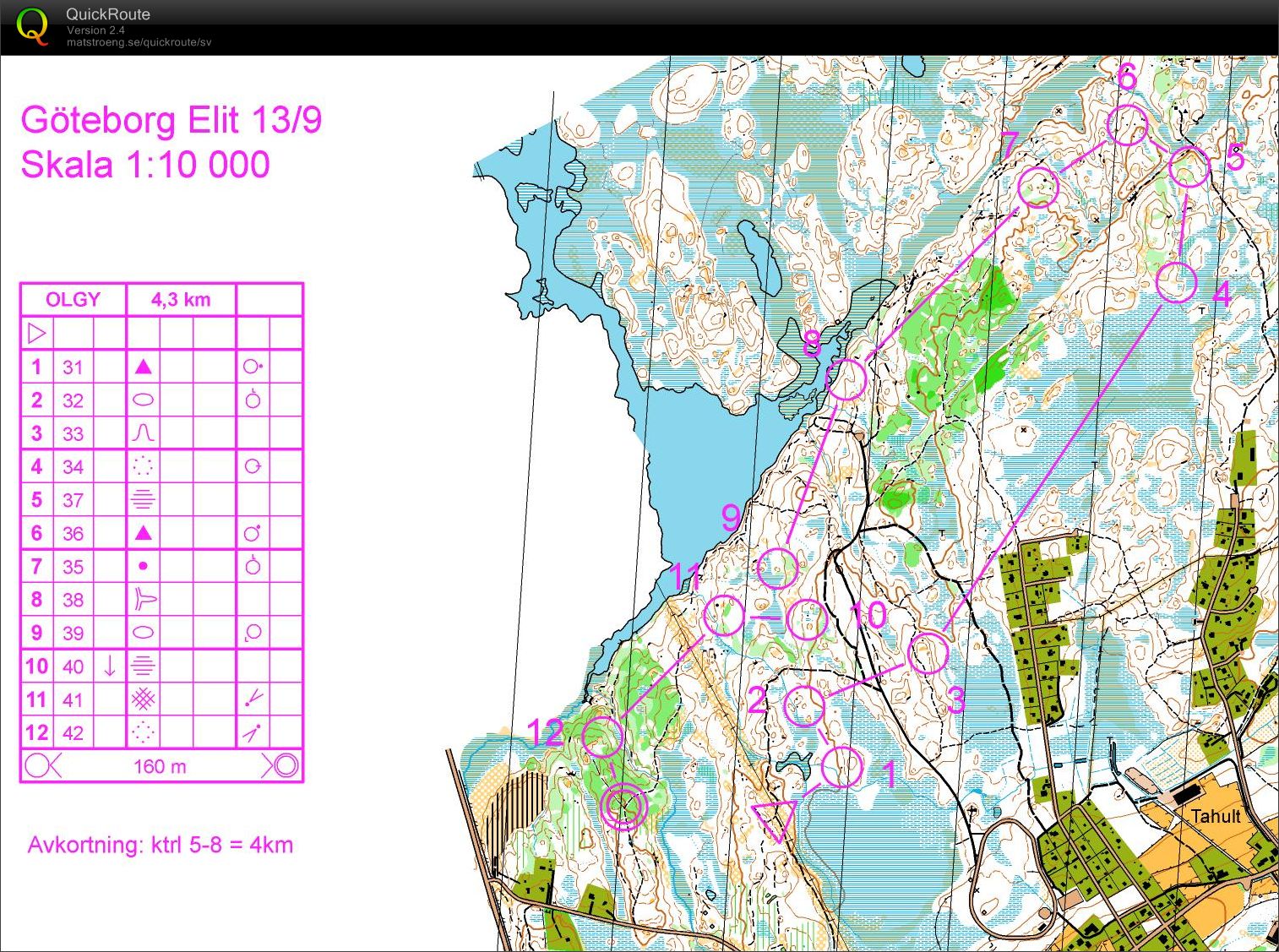
Task: Click the marsh lines symbol in control row 5
Action: click(x=144, y=499)
